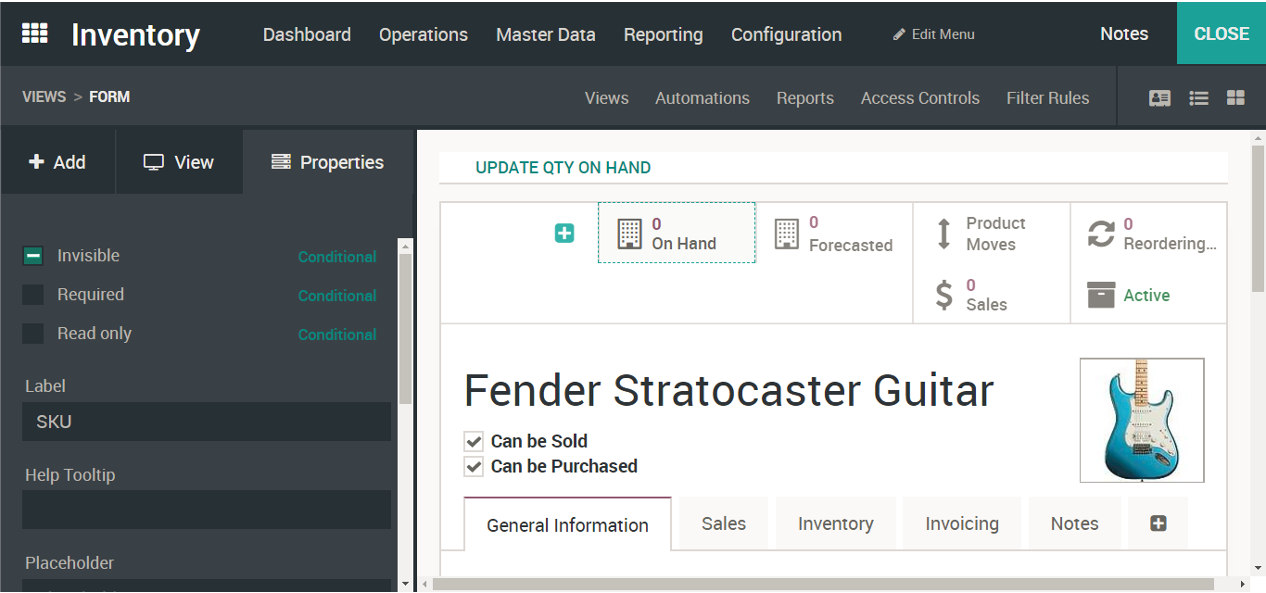1266x593 pixels.
Task: Open the Configuration menu
Action: coord(786,34)
